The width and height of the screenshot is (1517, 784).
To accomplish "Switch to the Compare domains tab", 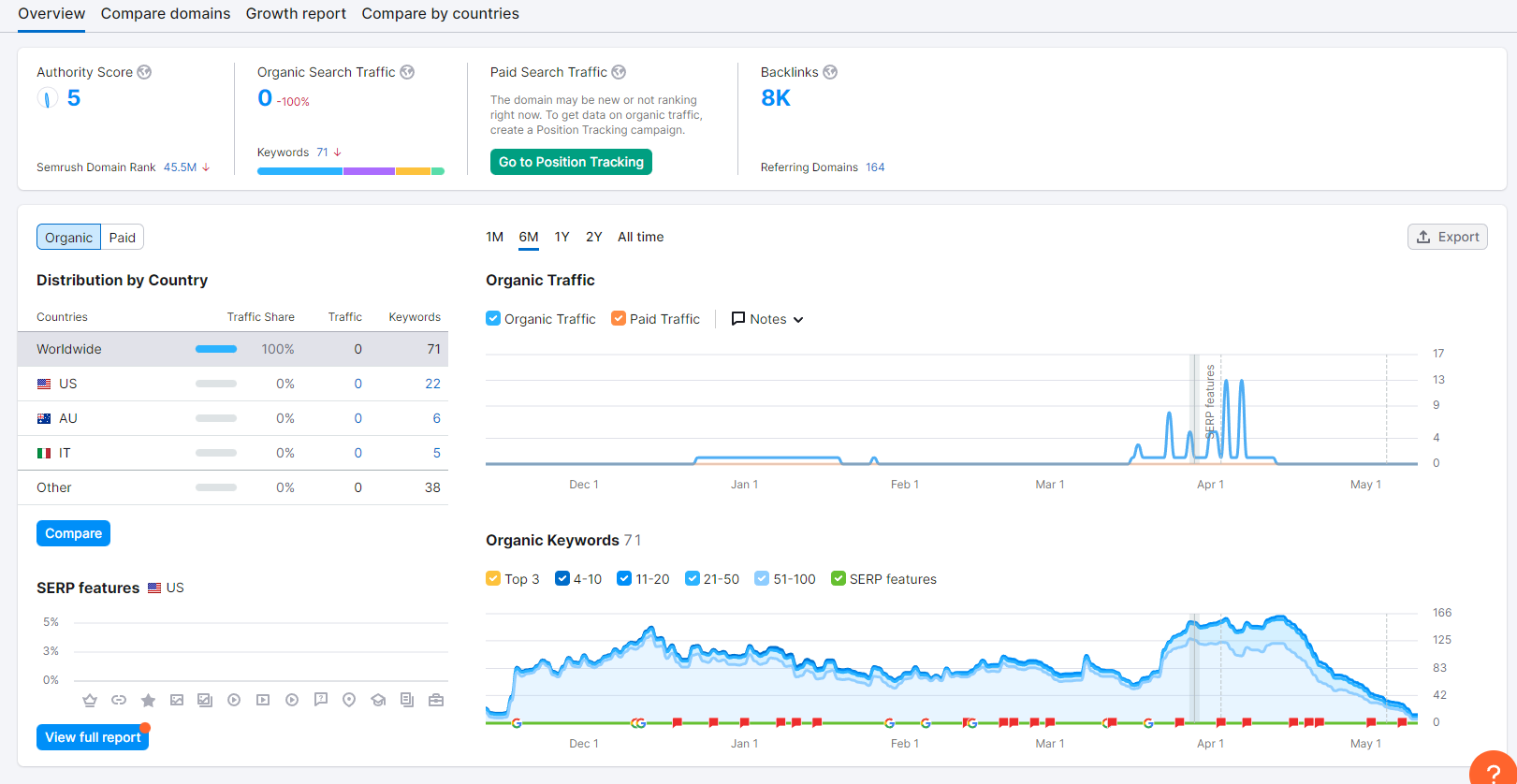I will (166, 14).
